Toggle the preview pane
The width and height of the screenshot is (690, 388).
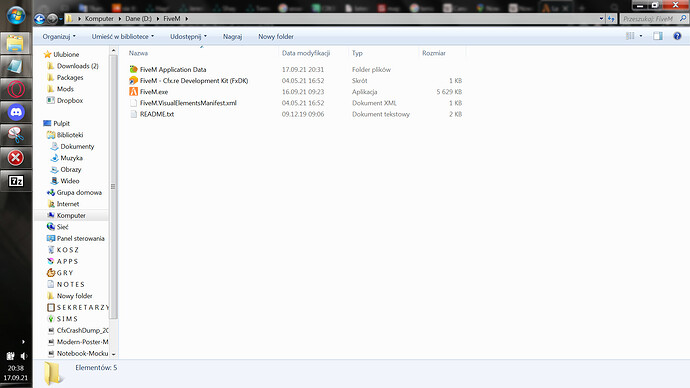click(x=658, y=36)
